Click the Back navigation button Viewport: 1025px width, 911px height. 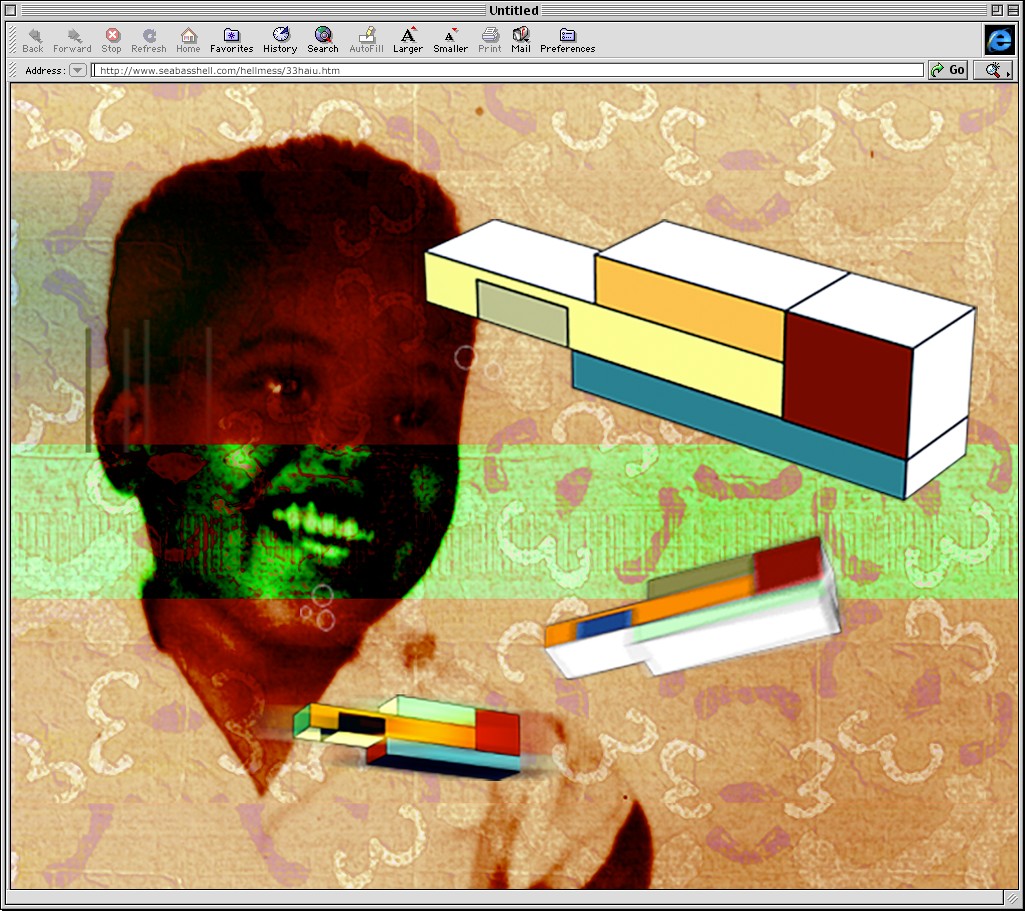tap(33, 40)
